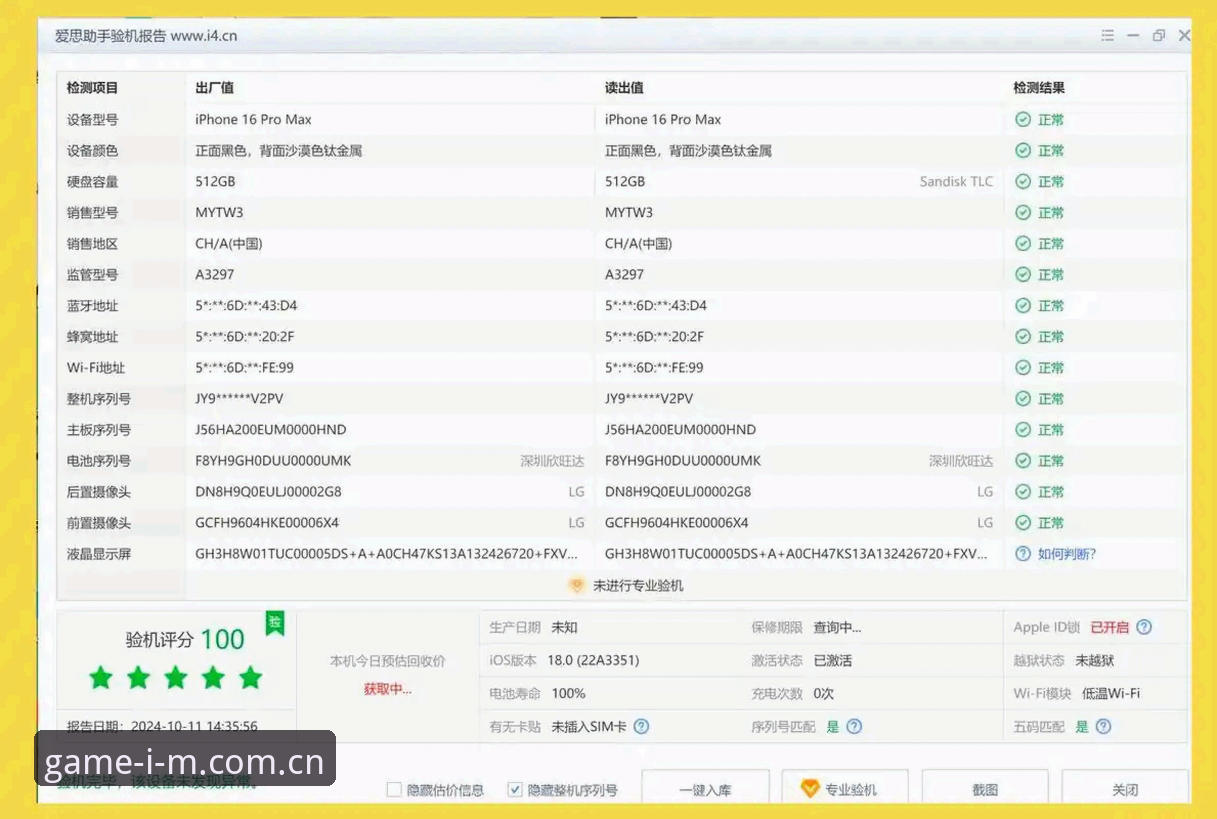Click the green check icon in 整机序列号 row
This screenshot has height=819, width=1217.
tap(1023, 398)
